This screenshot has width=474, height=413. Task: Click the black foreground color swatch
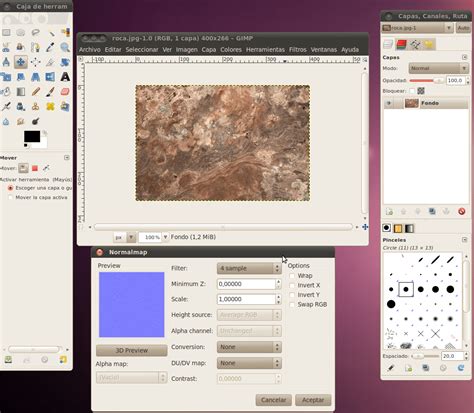tap(32, 136)
